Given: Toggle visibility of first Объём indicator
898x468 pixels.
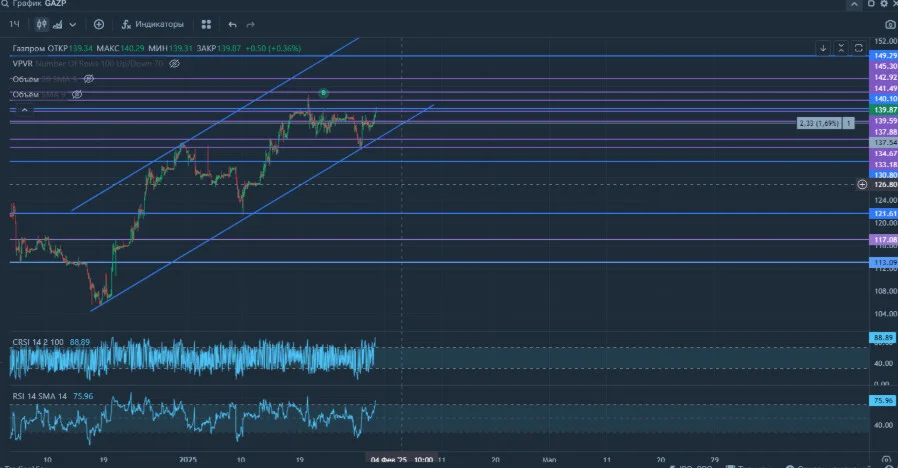Looking at the screenshot, I should (89, 79).
